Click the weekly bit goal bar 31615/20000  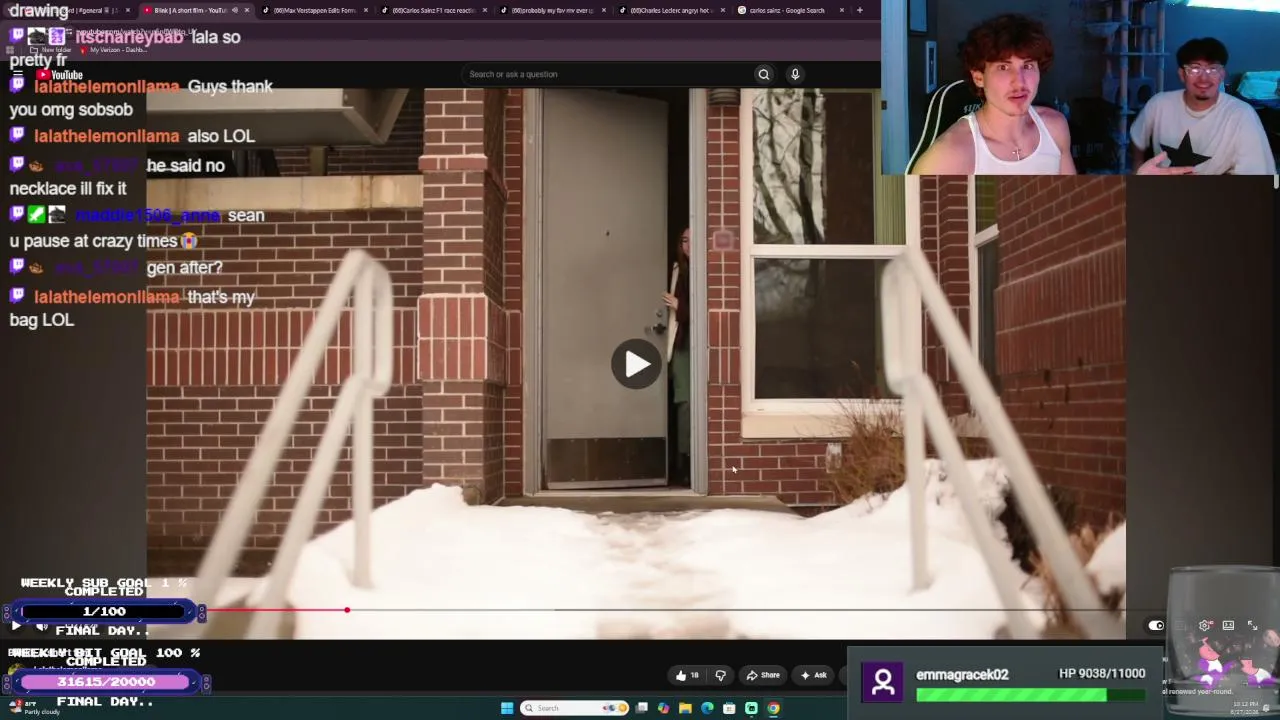(x=106, y=682)
